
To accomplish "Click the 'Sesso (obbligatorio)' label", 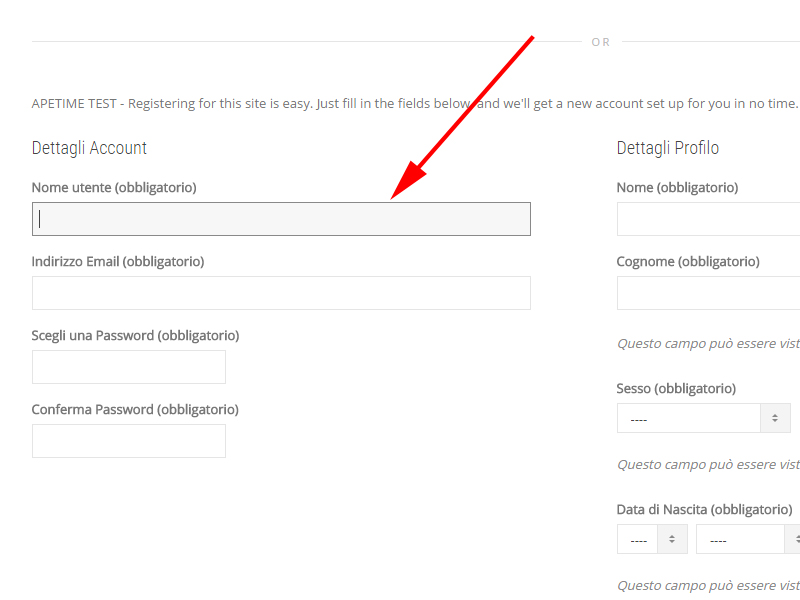I will tap(676, 388).
